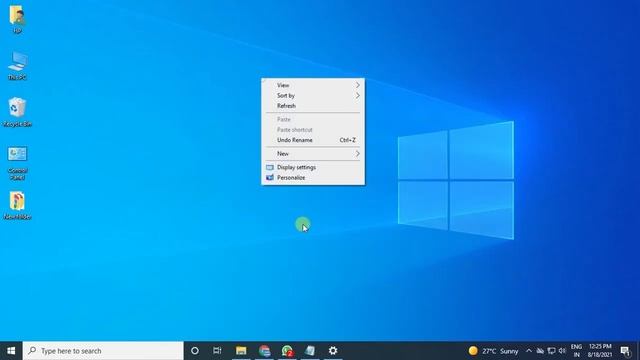Click the display monitor icon in system tray
Viewport: 640px width, 360px height.
pyautogui.click(x=551, y=351)
